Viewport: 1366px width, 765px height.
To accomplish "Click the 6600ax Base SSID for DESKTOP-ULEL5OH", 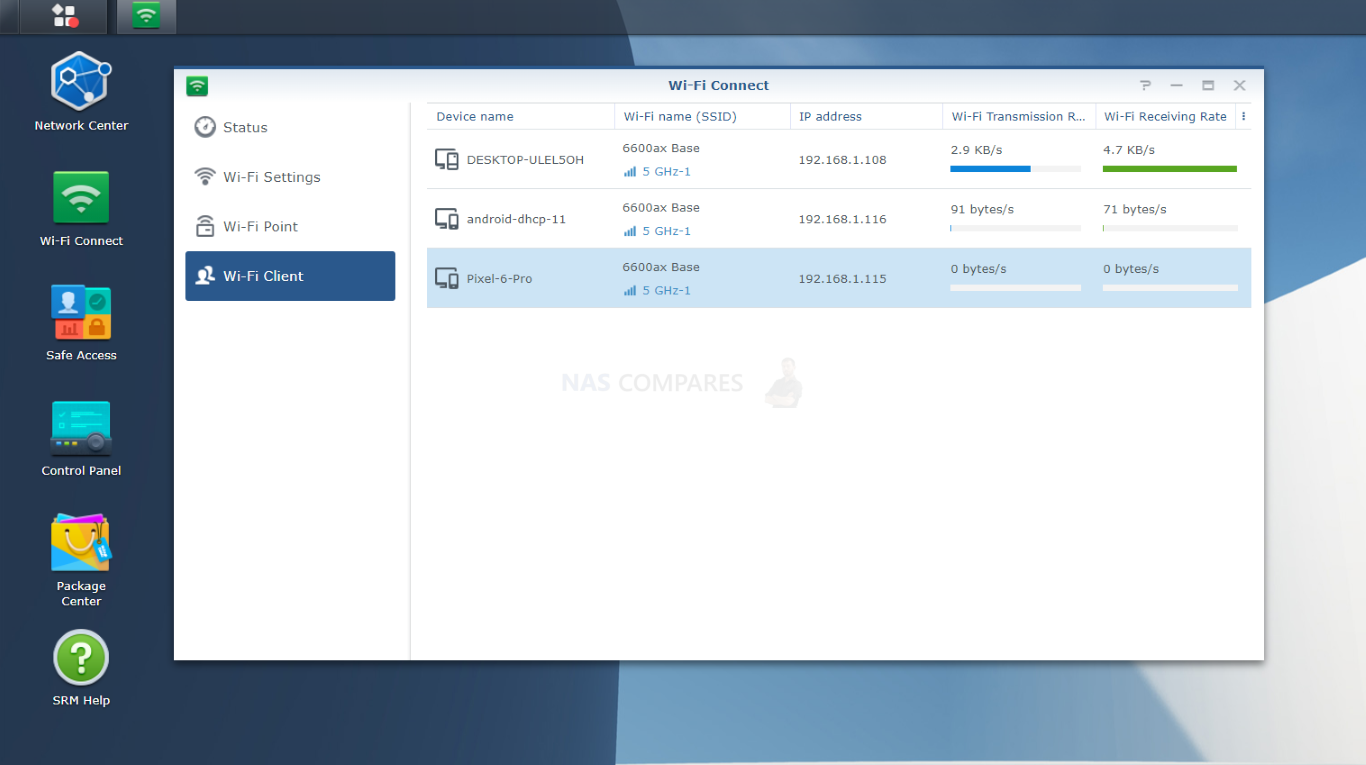I will coord(661,148).
